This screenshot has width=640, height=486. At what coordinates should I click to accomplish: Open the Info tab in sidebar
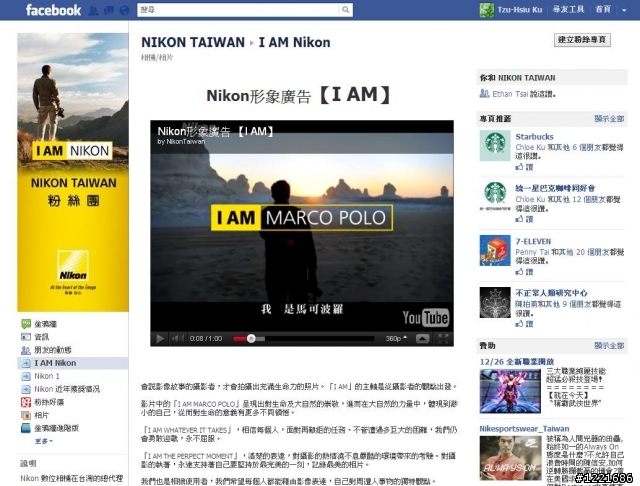(41, 337)
